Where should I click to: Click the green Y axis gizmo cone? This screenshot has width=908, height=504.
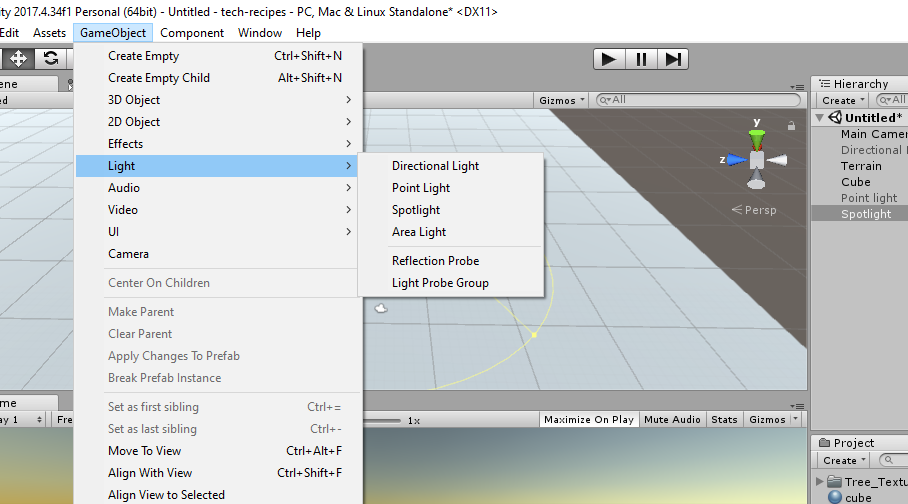coord(756,140)
